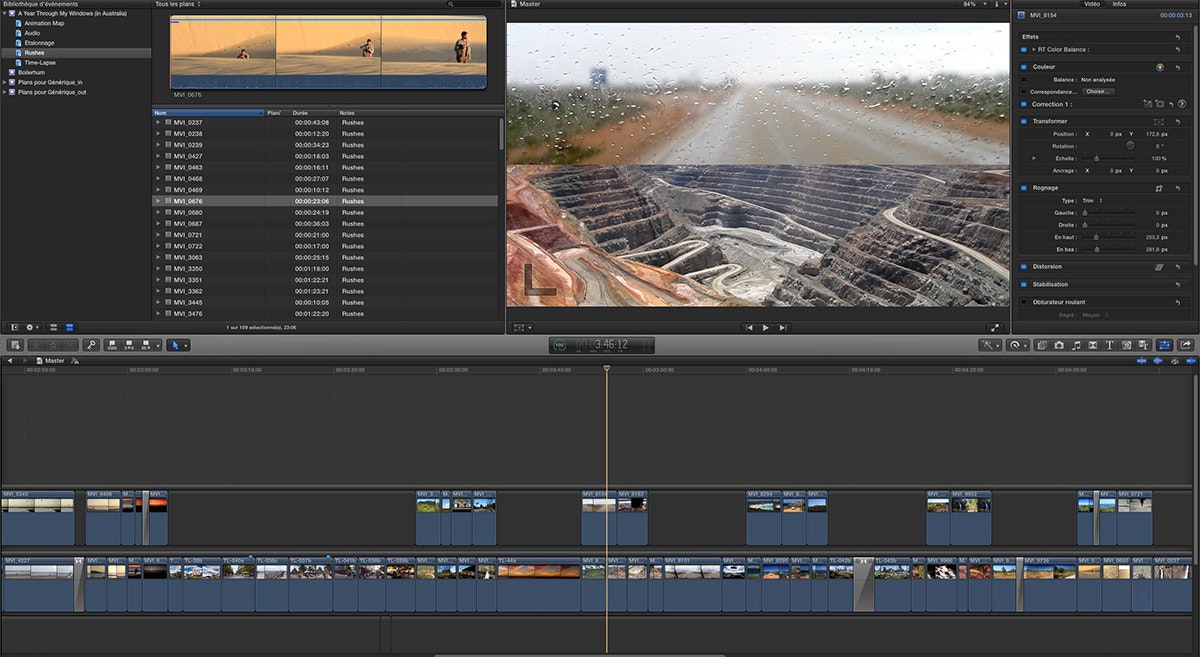Click the share export icon
Viewport: 1200px width, 657px height.
point(1186,345)
